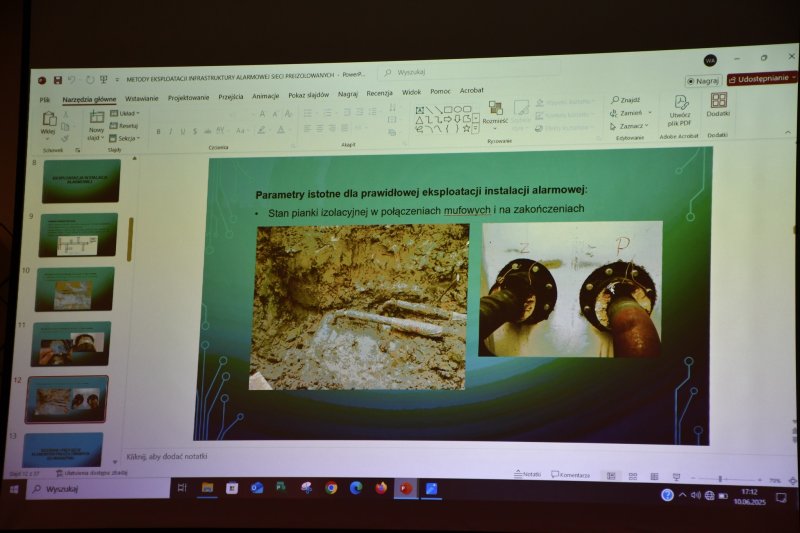Expand the shapes gallery more arrow
The width and height of the screenshot is (800, 533).
(x=476, y=130)
